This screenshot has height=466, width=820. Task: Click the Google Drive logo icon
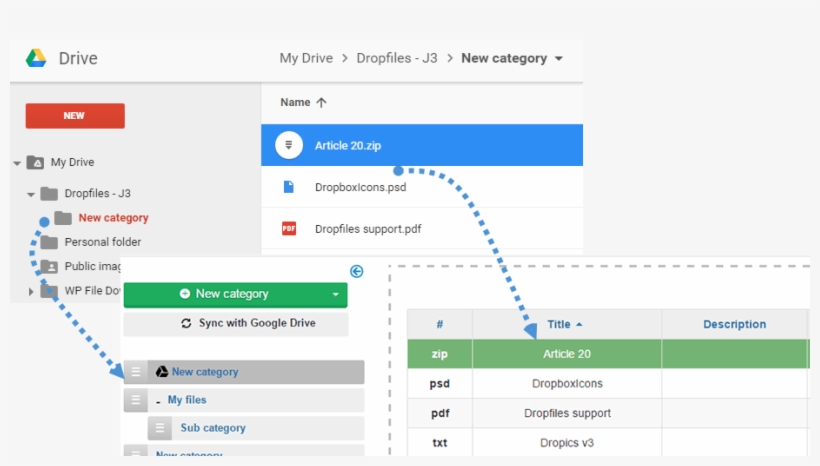[36, 58]
